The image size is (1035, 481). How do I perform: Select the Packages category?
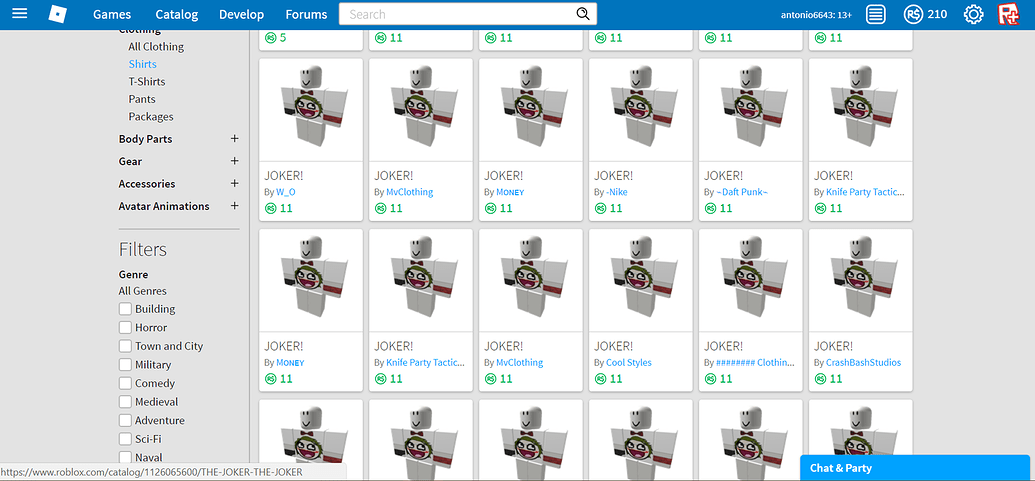tap(150, 117)
